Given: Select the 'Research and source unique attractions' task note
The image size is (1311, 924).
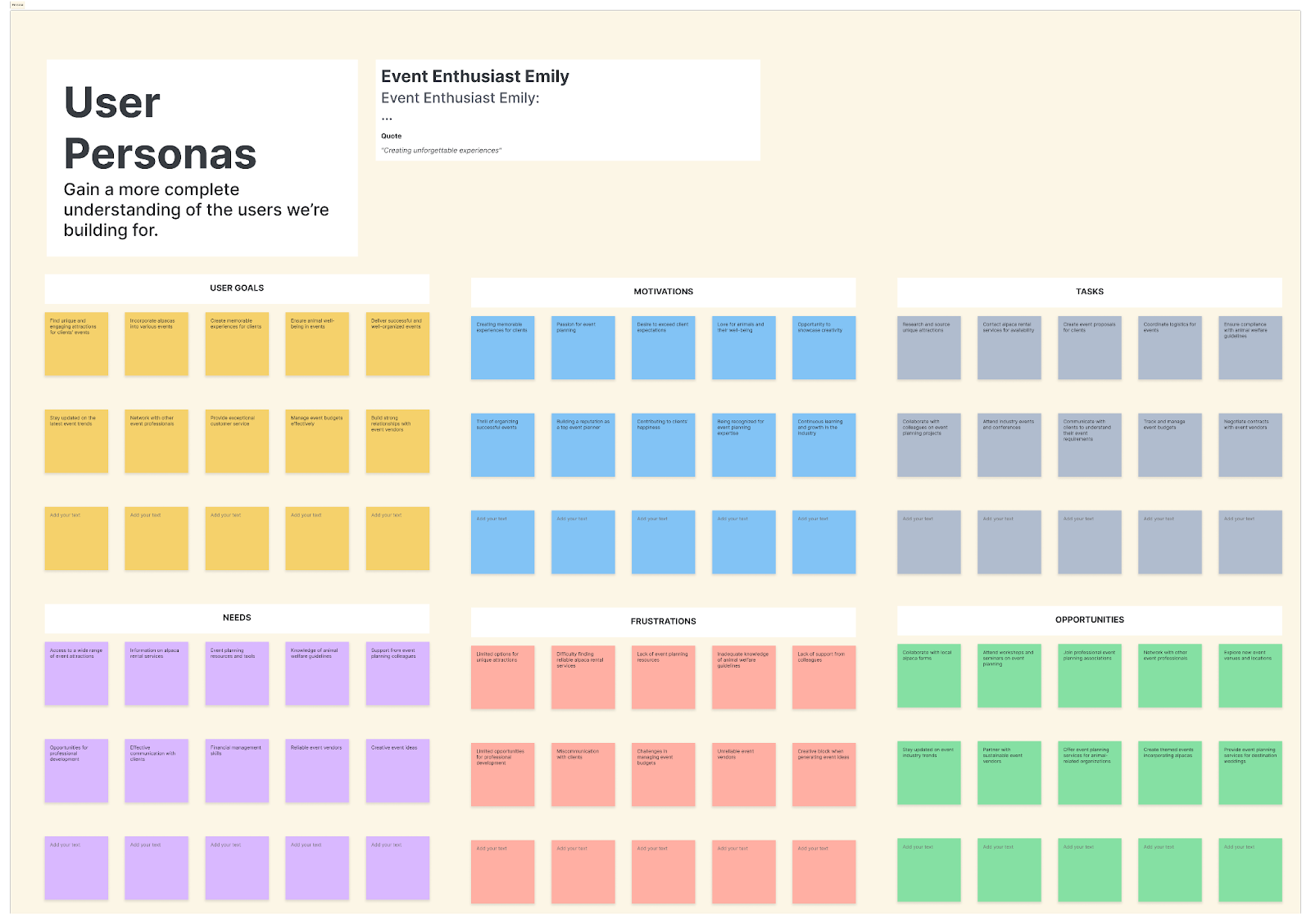Looking at the screenshot, I should click(929, 347).
